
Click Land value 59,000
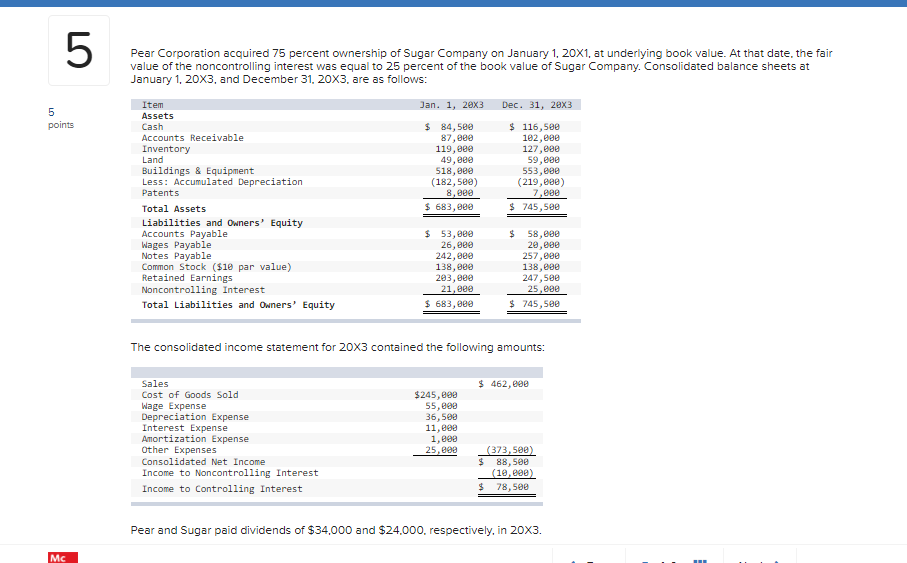(x=544, y=160)
